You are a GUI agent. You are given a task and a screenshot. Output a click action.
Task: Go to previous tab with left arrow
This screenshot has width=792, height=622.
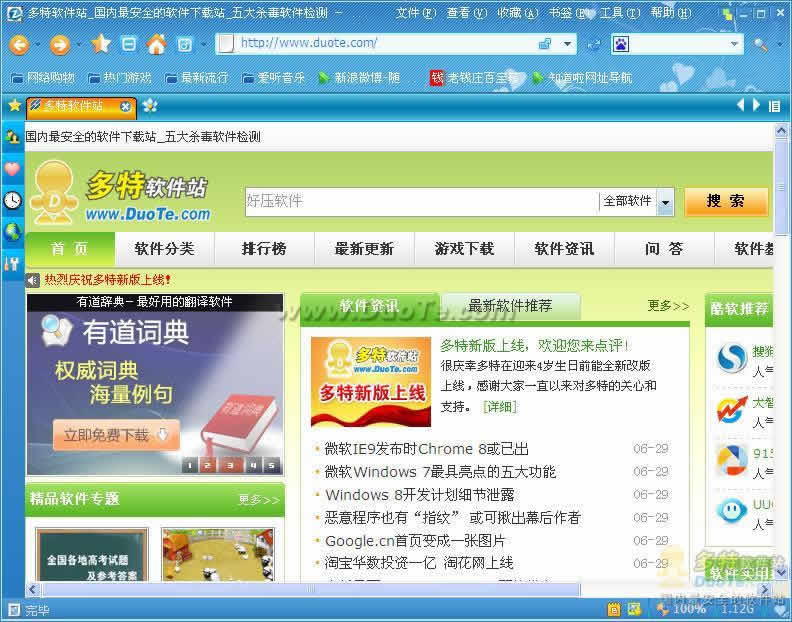pyautogui.click(x=741, y=105)
